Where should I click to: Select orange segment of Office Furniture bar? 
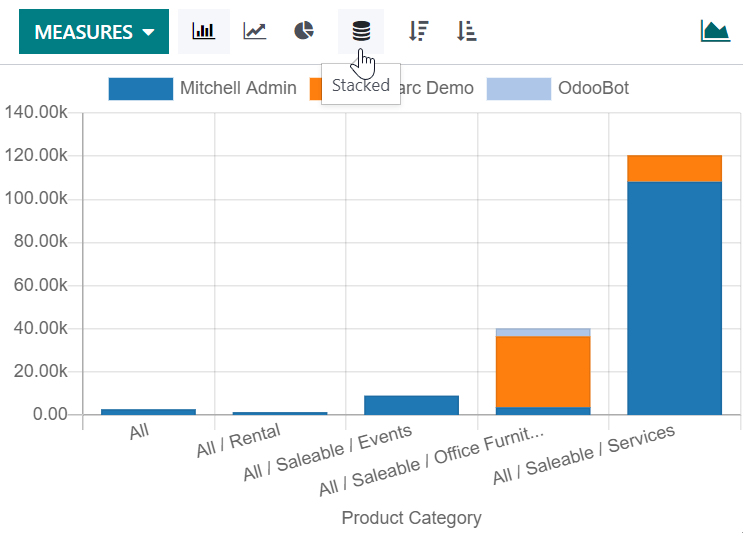click(x=543, y=371)
